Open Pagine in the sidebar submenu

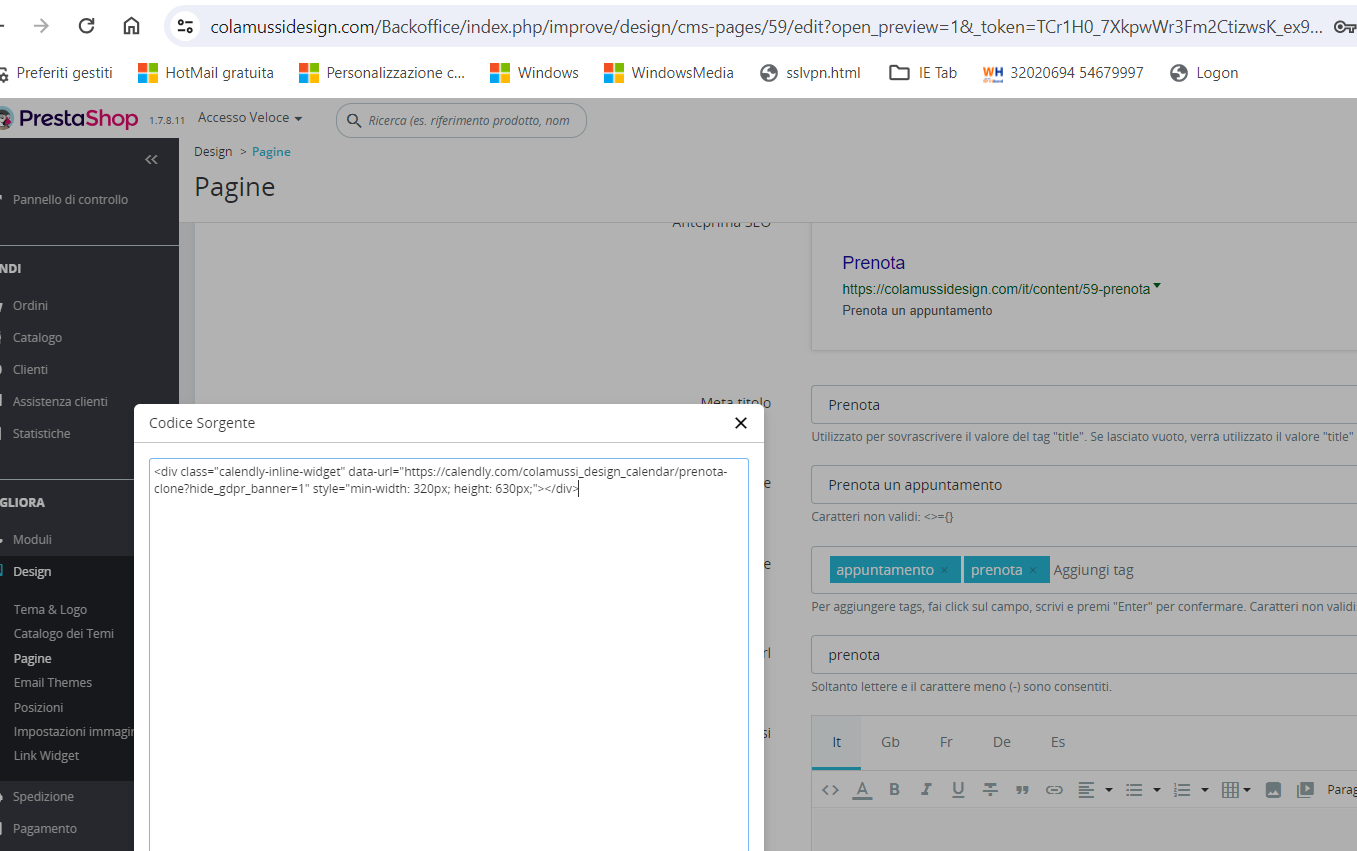[x=33, y=659]
